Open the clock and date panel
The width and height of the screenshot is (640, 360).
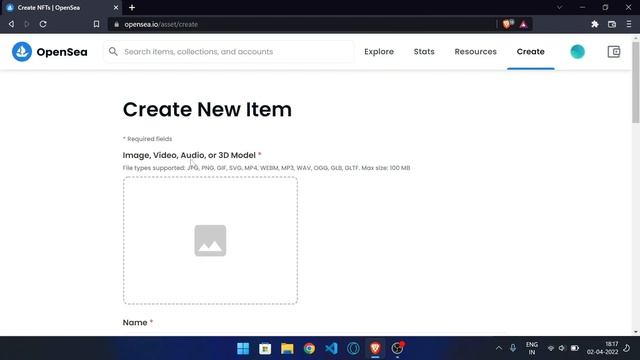(x=603, y=348)
